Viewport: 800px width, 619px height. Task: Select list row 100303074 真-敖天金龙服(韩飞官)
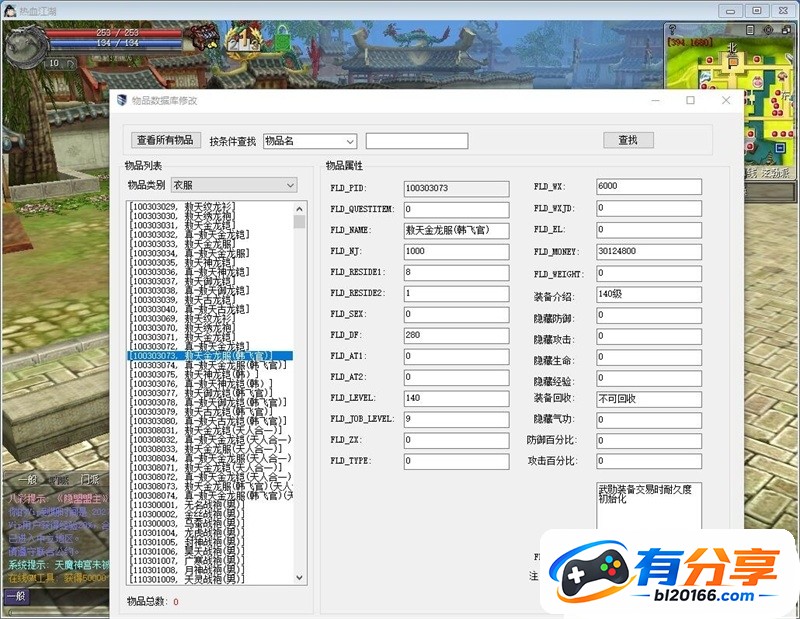208,365
